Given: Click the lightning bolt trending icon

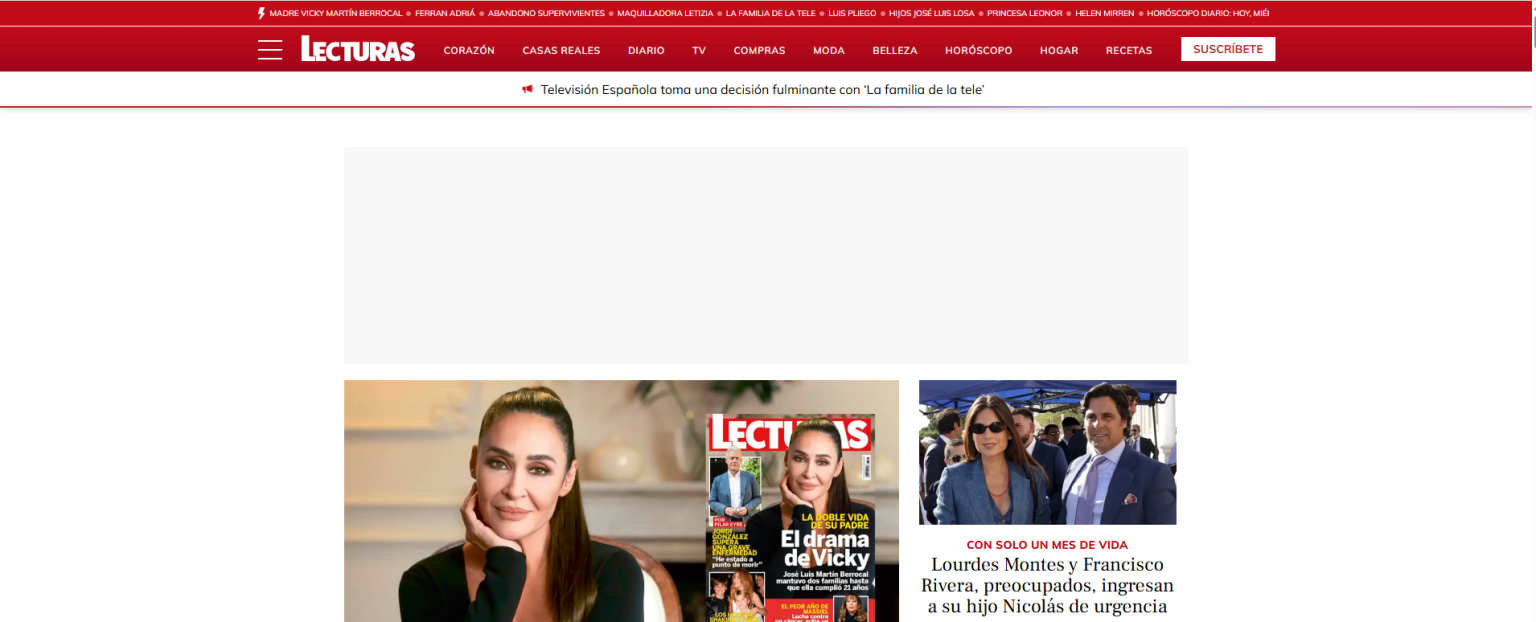Looking at the screenshot, I should [262, 13].
